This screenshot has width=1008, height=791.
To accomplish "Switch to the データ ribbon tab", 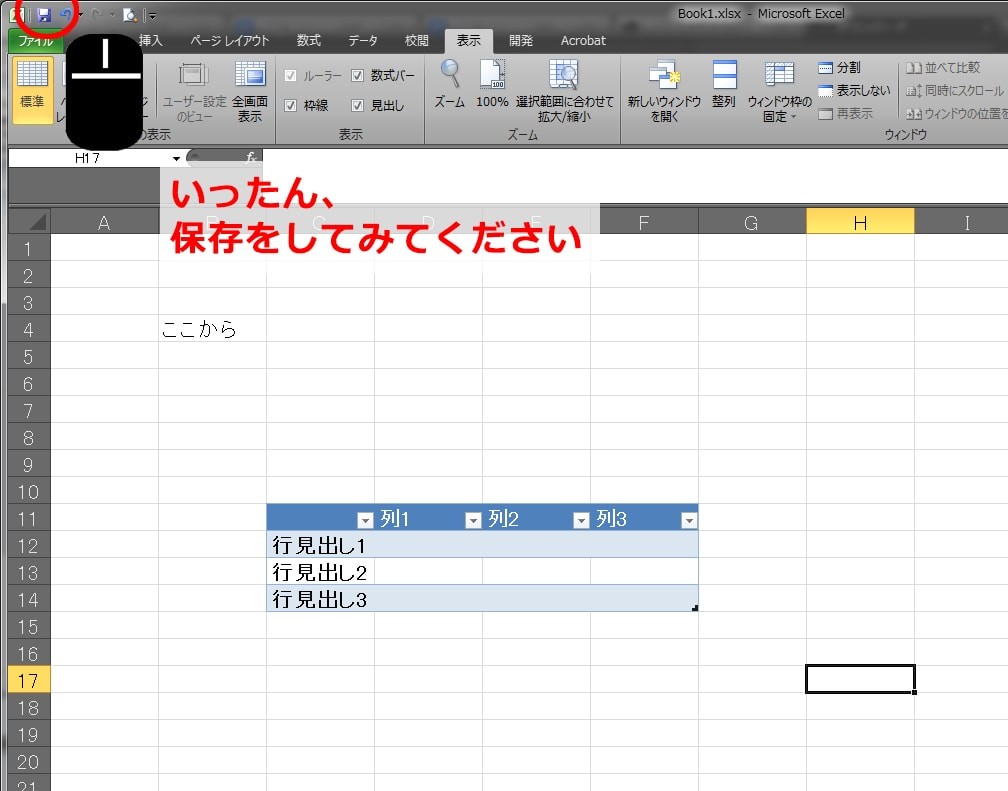I will [362, 41].
